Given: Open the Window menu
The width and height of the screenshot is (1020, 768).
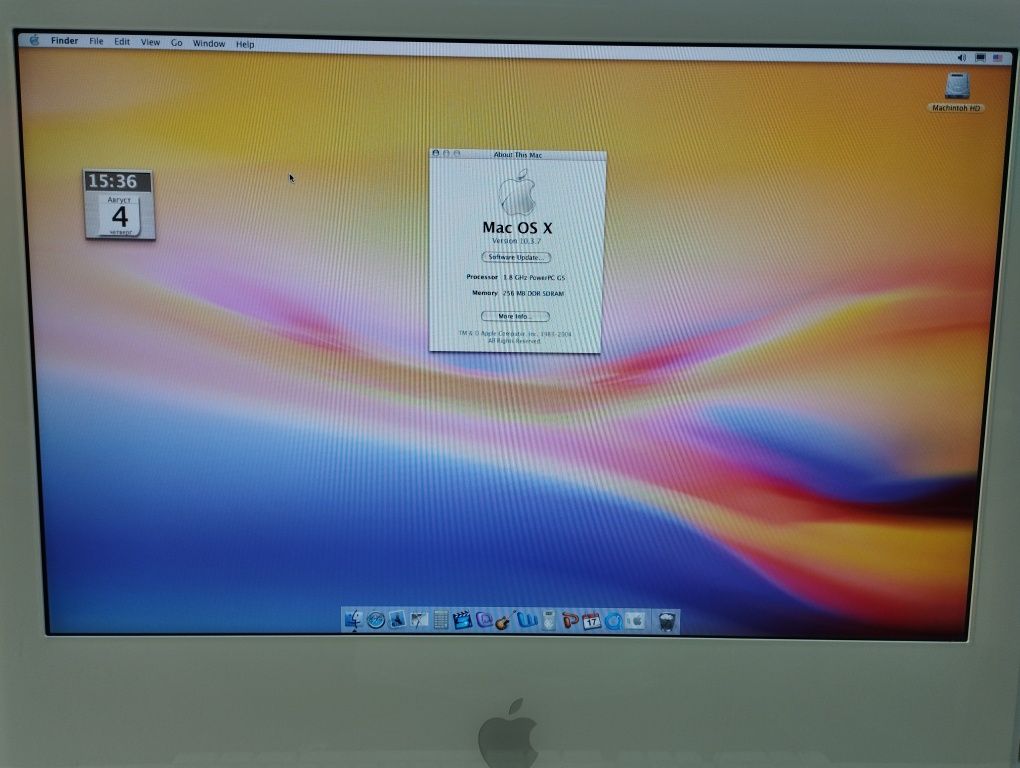Looking at the screenshot, I should (x=209, y=44).
